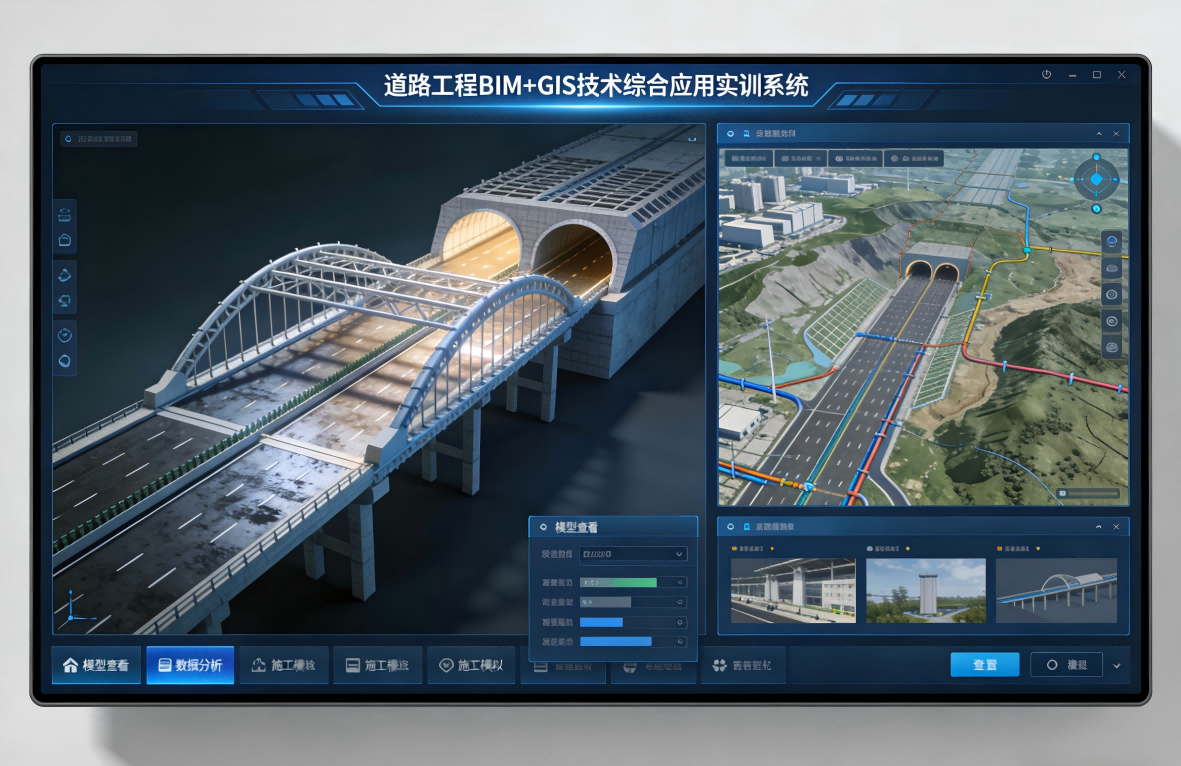The image size is (1181, 766).
Task: Open the dropdown in the 模型查看 panel
Action: tap(634, 554)
